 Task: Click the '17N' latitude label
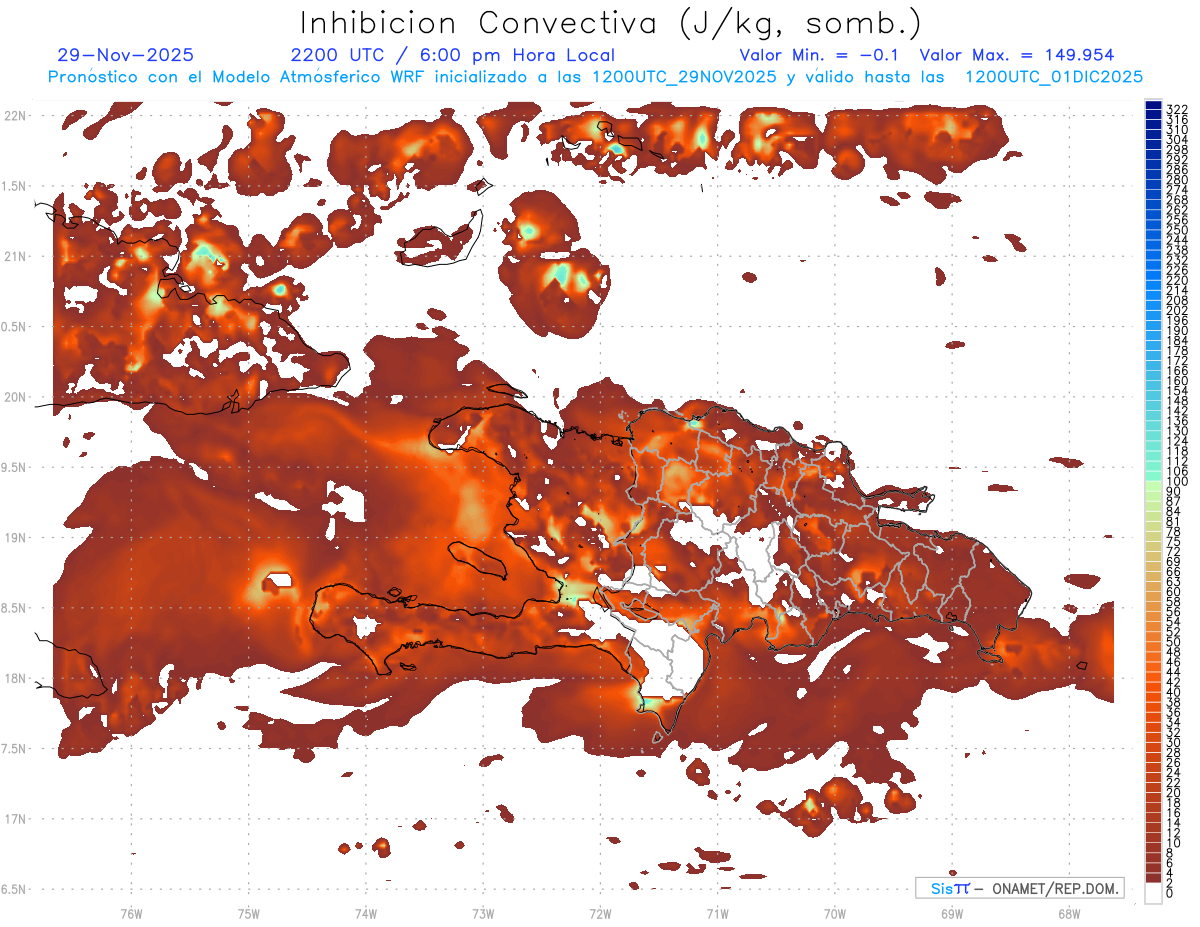click(16, 819)
